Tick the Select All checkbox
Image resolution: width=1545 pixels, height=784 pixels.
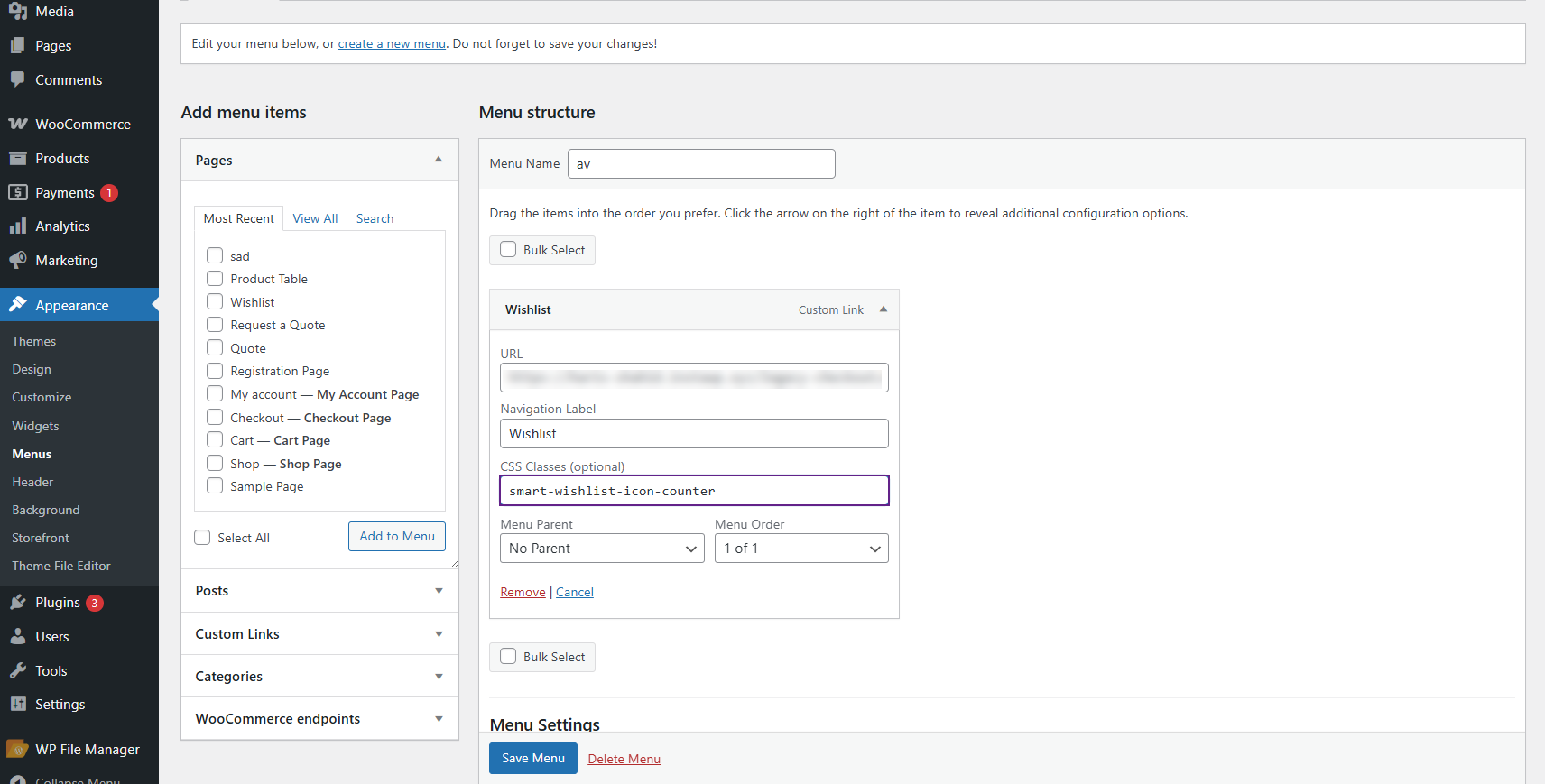coord(202,538)
